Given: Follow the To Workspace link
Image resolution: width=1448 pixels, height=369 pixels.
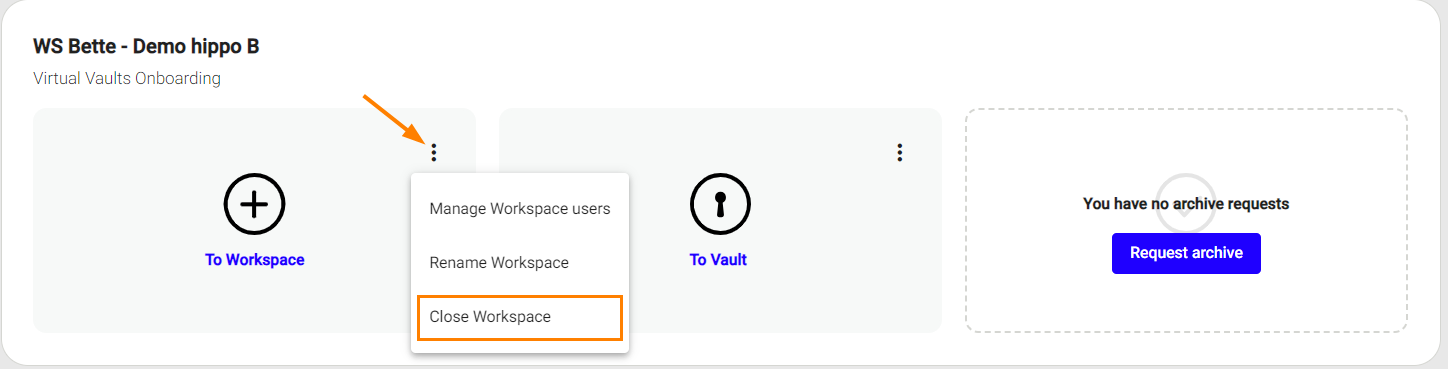Looking at the screenshot, I should pos(255,260).
